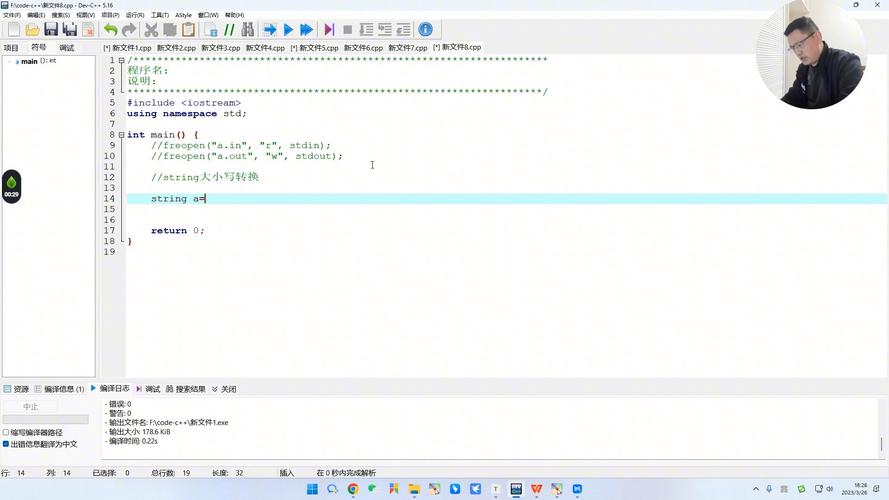The image size is (889, 500).
Task: Open the 运行(R) menu
Action: tap(134, 15)
